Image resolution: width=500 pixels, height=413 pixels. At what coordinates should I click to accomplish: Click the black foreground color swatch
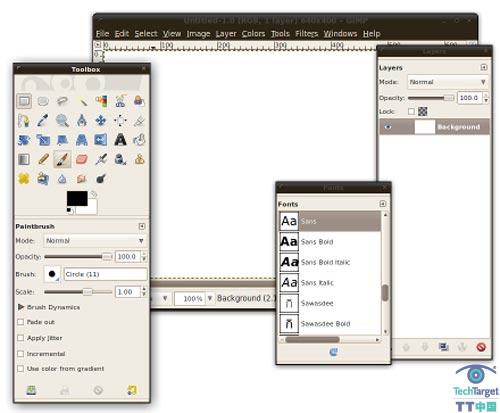point(77,198)
